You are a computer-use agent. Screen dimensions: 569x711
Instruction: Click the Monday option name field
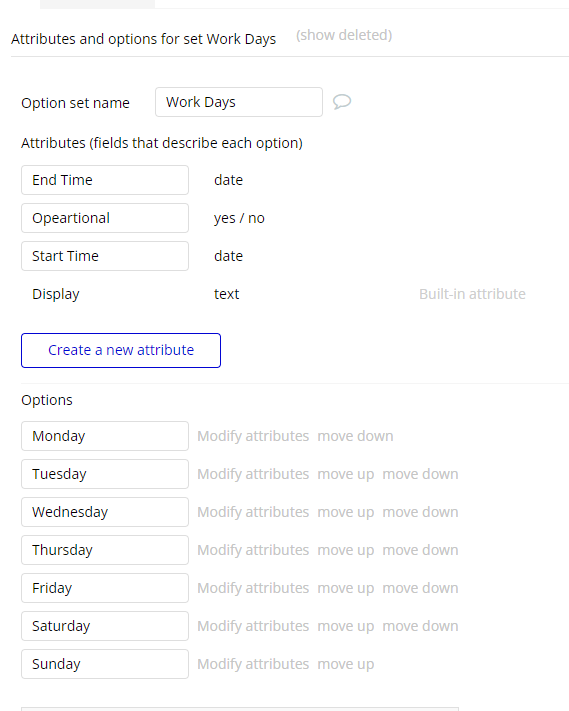105,436
